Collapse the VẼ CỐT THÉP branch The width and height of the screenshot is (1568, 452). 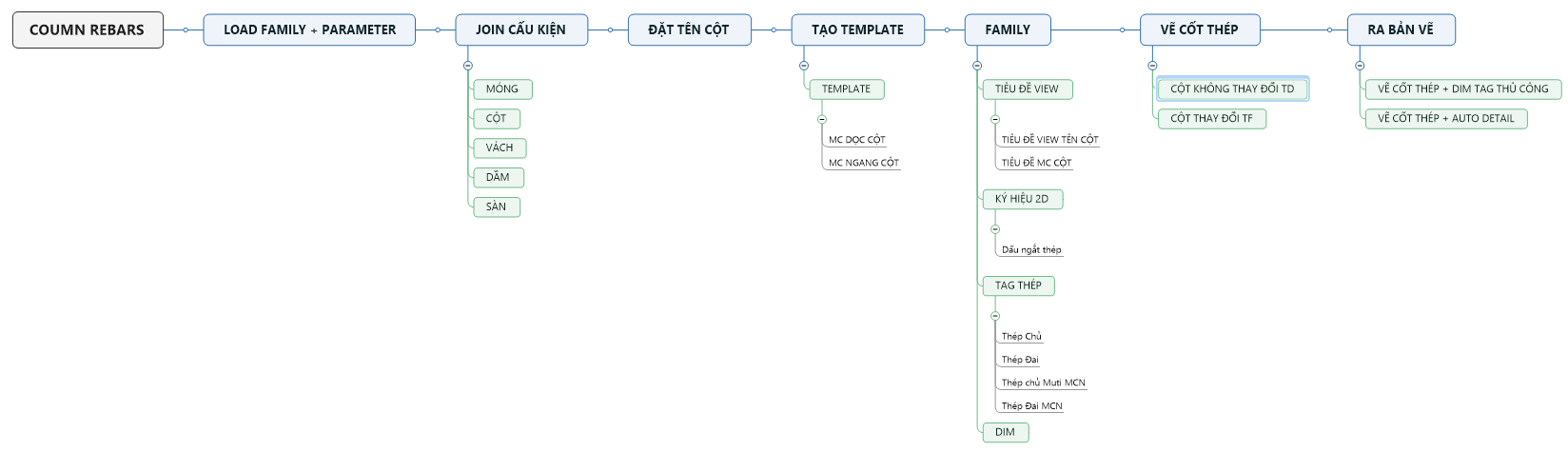(1152, 66)
